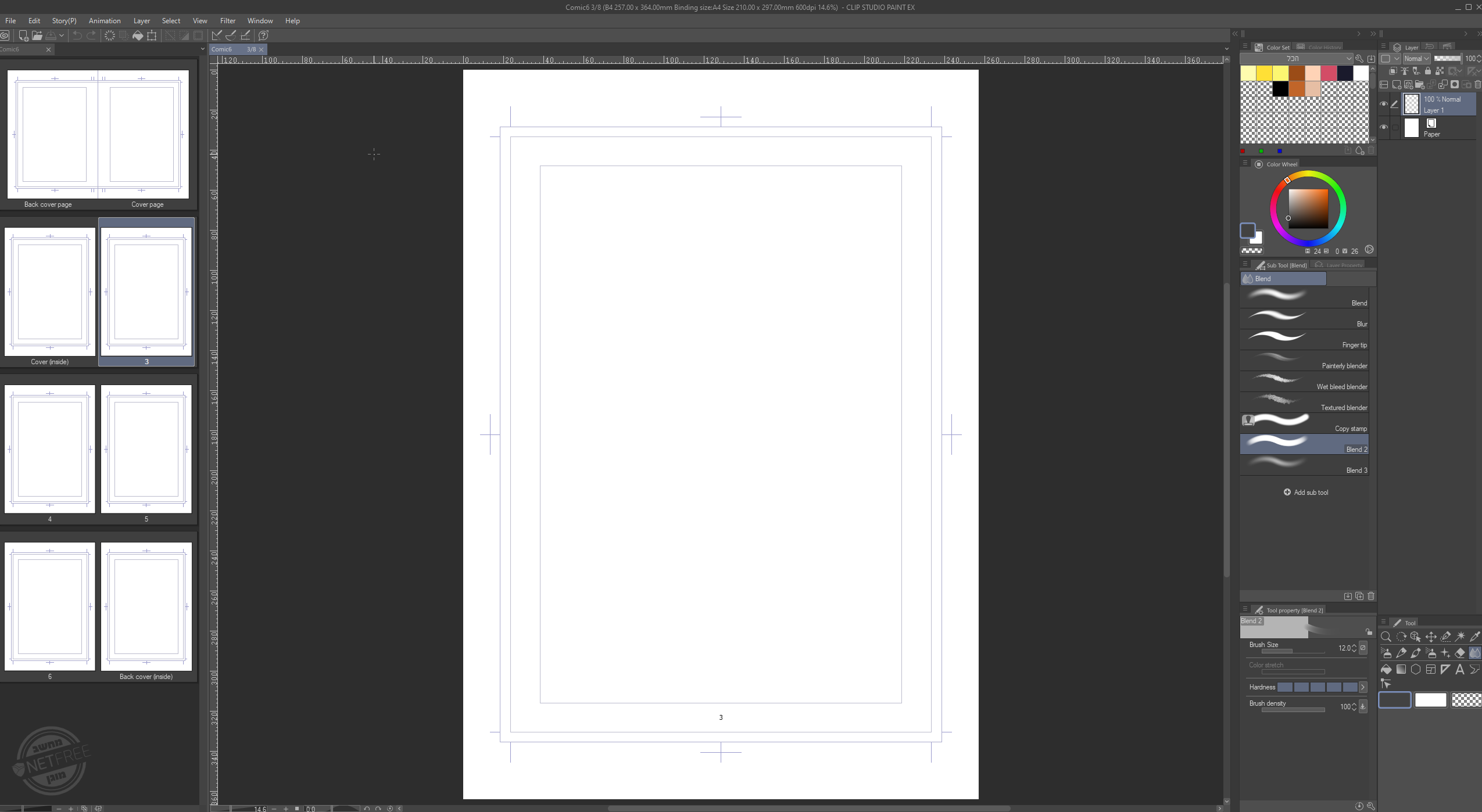Open the color set name dropdown
Viewport: 1482px width, 812px height.
pyautogui.click(x=1297, y=59)
